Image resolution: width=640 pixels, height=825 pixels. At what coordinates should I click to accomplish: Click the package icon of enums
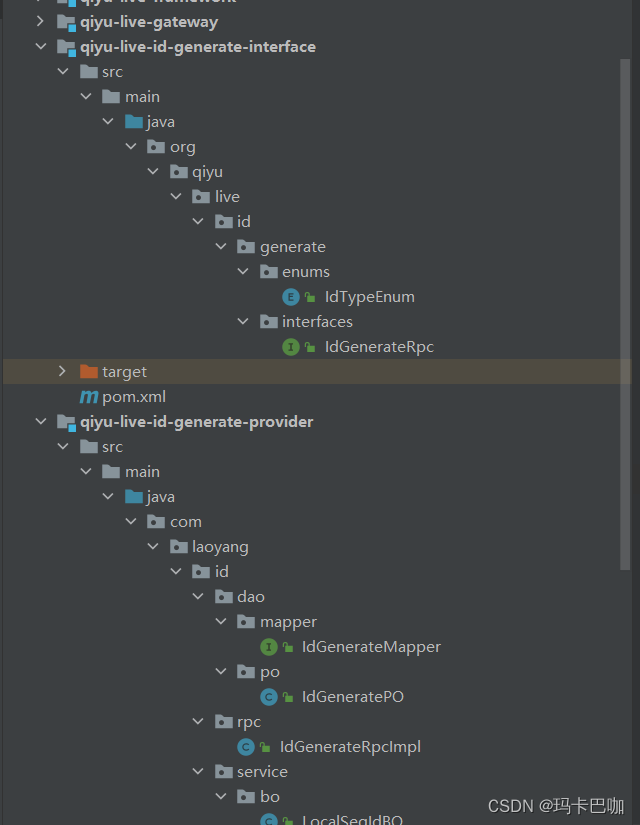268,271
